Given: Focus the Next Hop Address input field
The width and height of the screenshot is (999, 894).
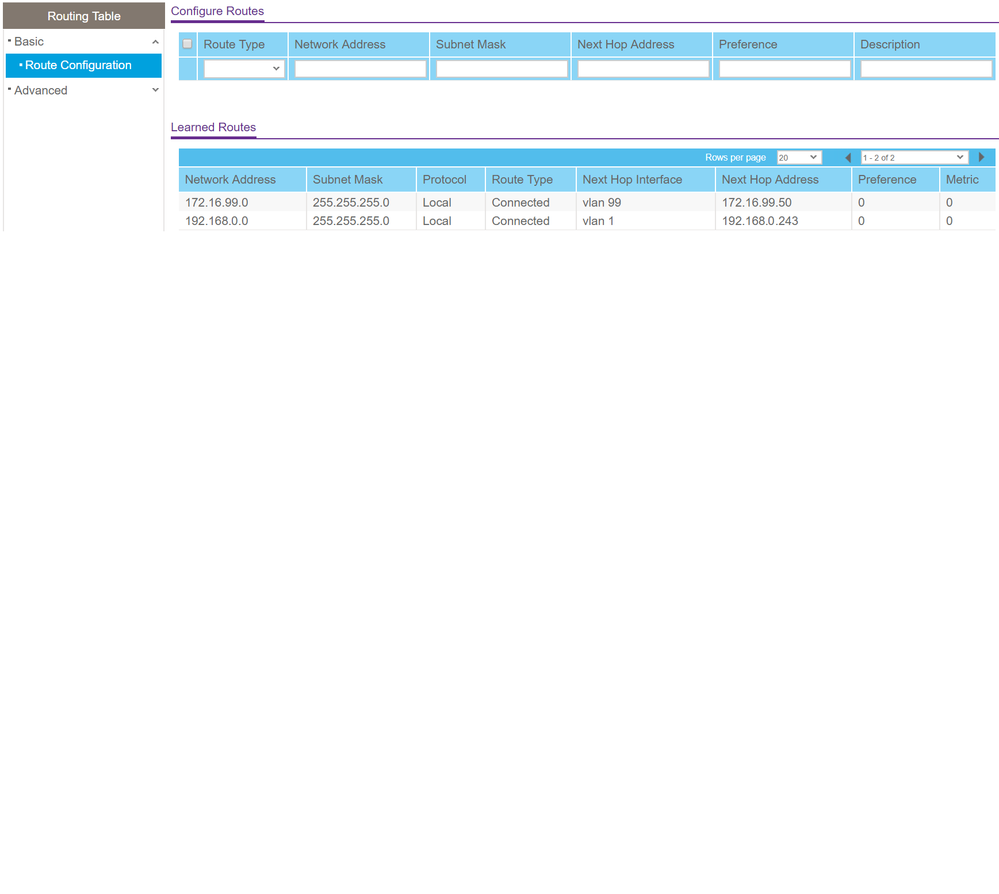Looking at the screenshot, I should coord(643,69).
